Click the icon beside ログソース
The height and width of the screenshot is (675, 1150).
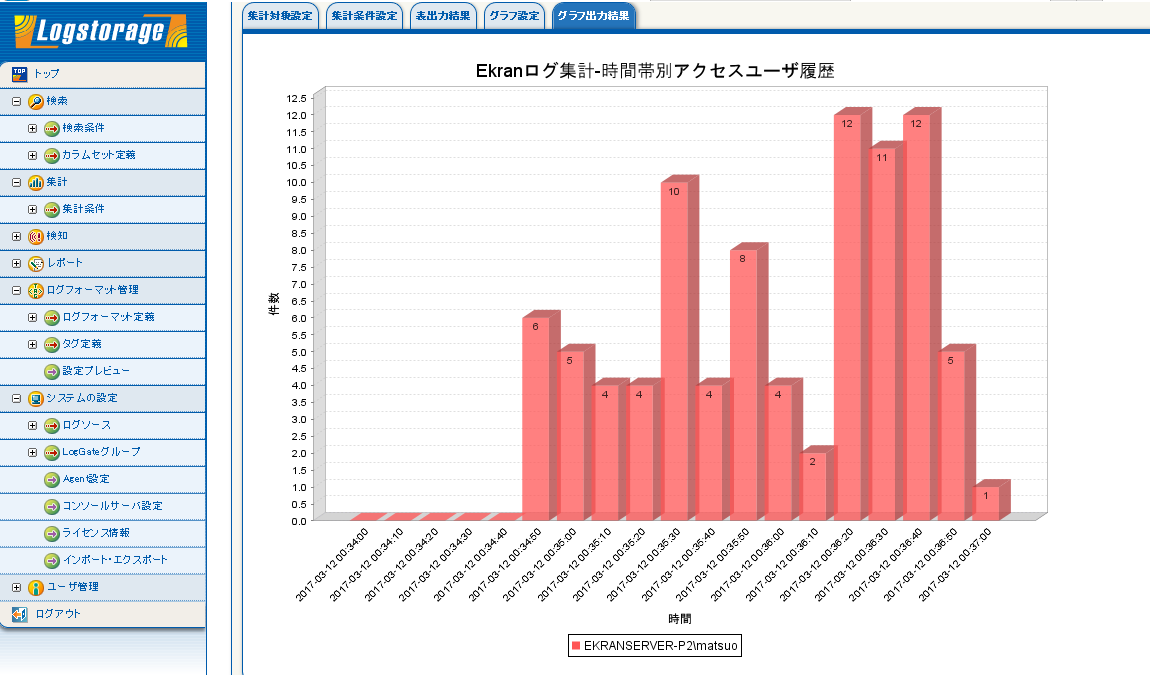point(51,426)
